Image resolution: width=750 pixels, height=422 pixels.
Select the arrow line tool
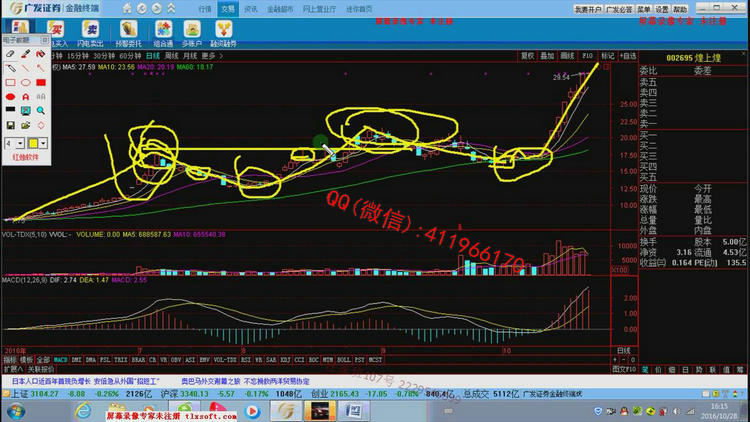click(x=41, y=68)
